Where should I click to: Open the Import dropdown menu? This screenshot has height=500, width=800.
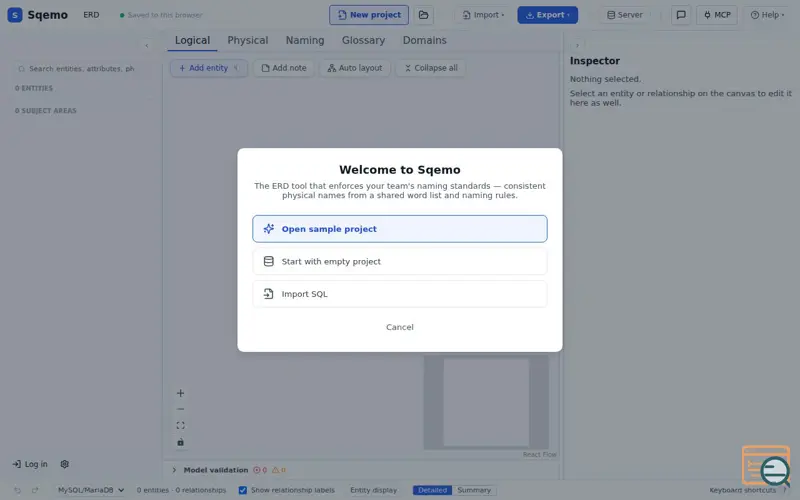tap(483, 15)
